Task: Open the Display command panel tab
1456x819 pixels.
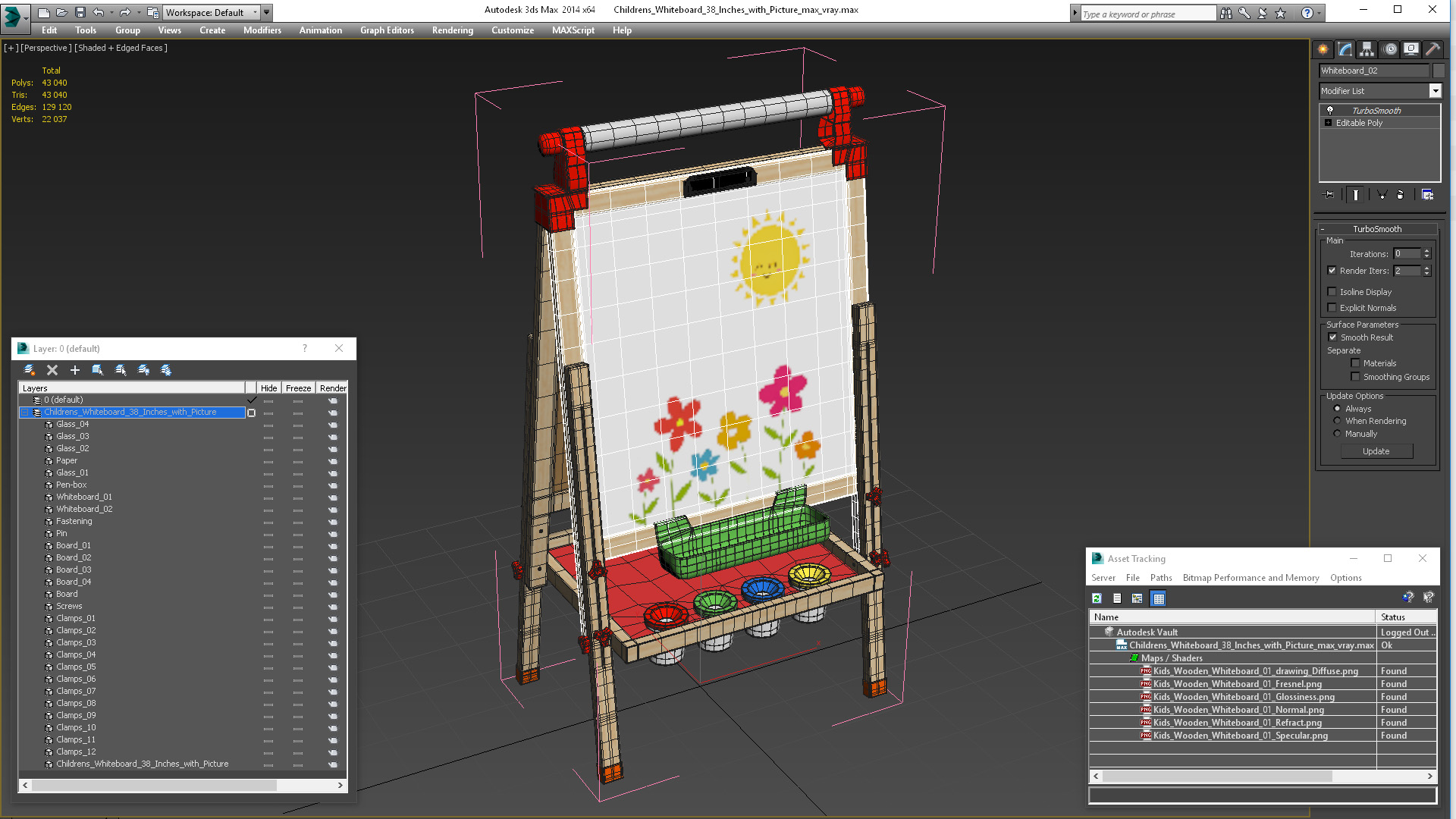Action: click(1411, 49)
